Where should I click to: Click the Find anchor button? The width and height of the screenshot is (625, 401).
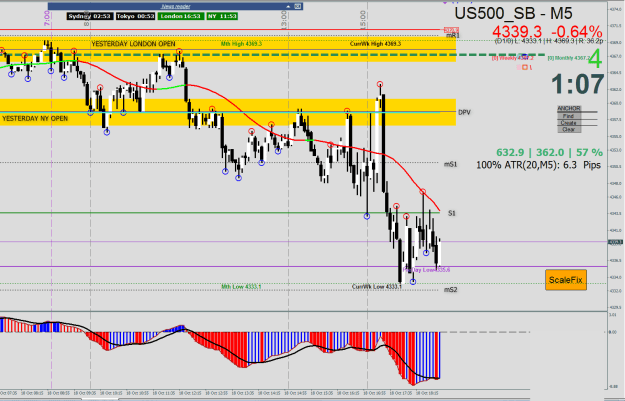coord(569,116)
